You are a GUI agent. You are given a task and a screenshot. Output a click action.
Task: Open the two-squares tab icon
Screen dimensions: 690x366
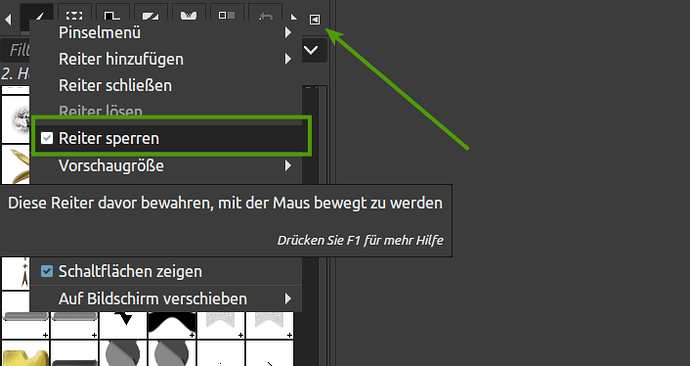click(227, 16)
